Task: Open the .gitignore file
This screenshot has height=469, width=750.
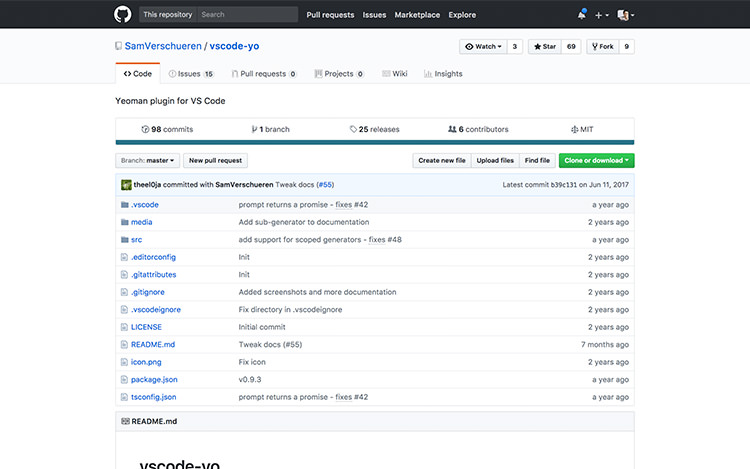Action: coord(148,292)
